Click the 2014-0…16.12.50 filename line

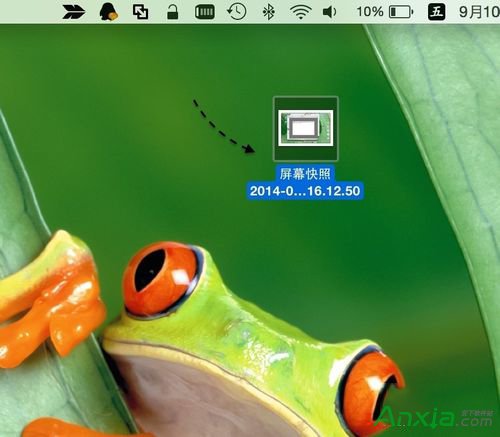click(305, 191)
